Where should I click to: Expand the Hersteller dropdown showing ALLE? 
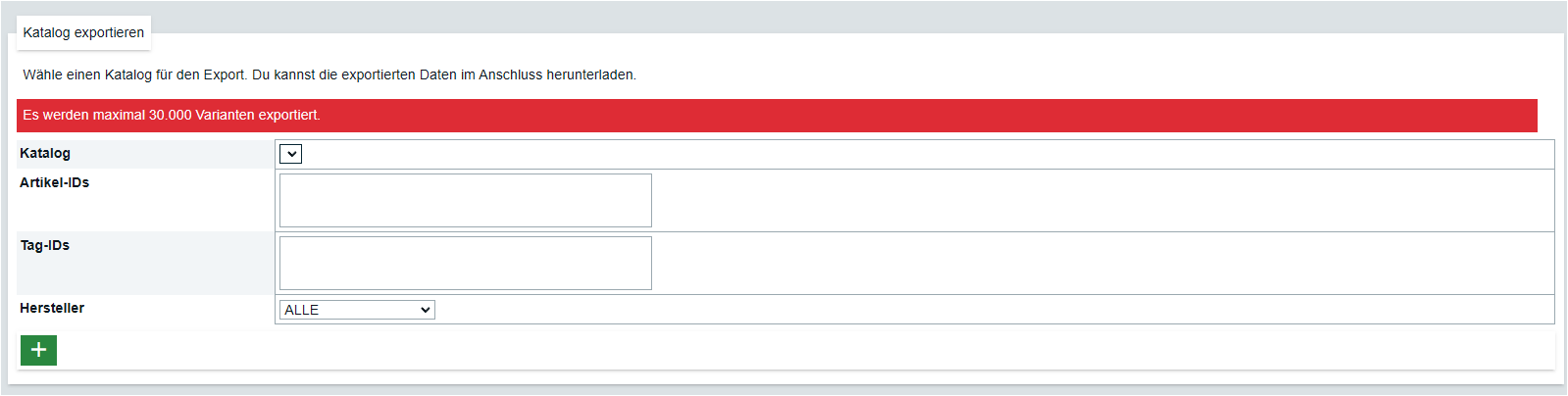tap(357, 310)
